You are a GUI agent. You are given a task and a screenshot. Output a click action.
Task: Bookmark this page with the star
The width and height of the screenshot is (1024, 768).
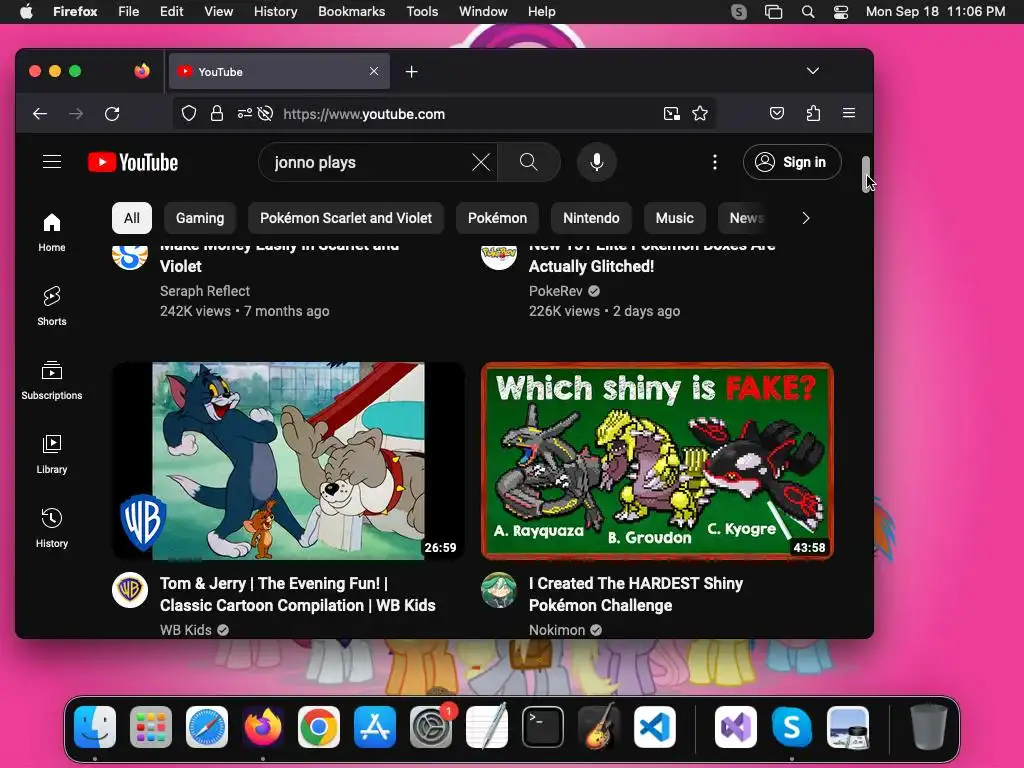[700, 114]
